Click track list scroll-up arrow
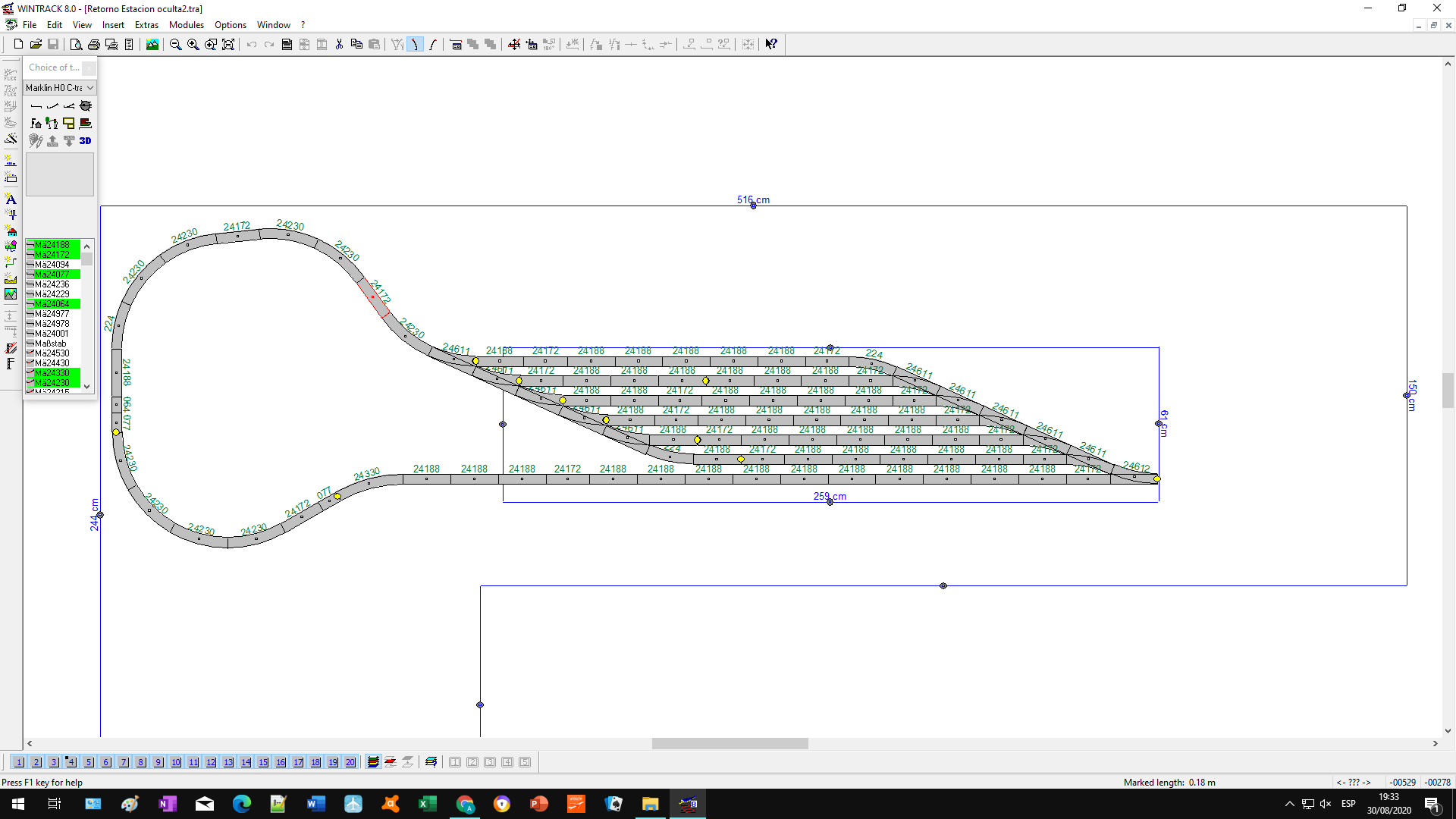The image size is (1456, 819). 87,246
